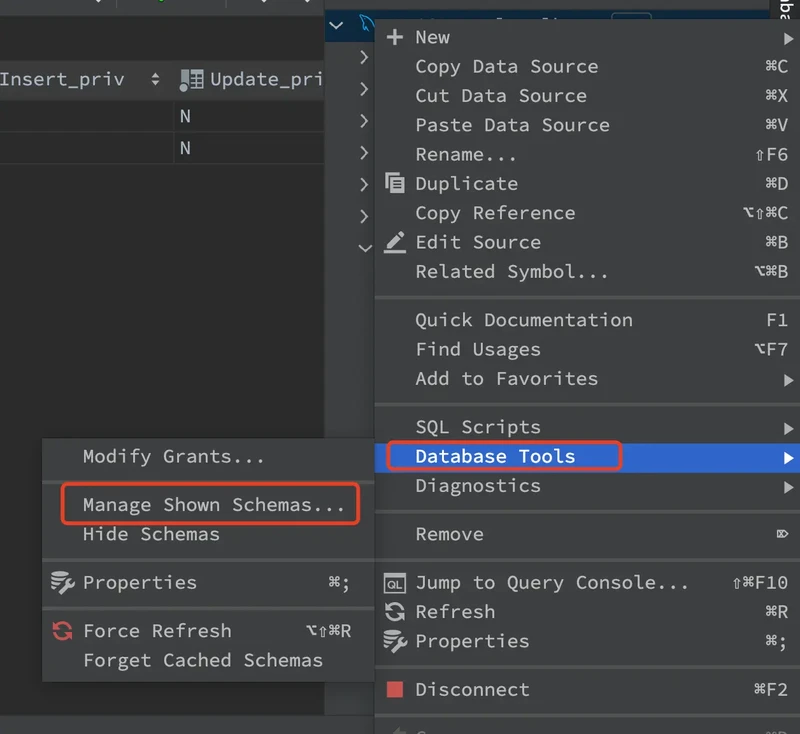Click the plus icon beside New
This screenshot has height=734, width=800.
(395, 37)
